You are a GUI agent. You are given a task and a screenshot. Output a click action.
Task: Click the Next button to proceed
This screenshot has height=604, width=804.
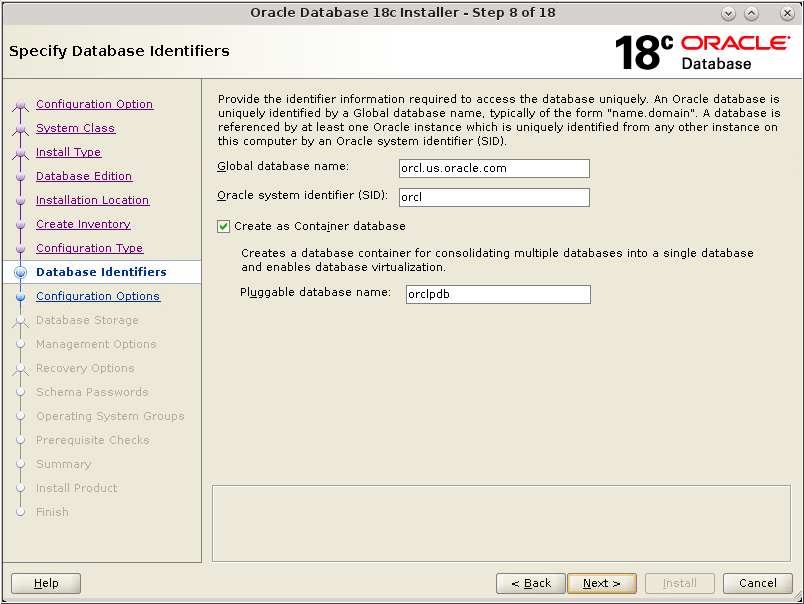coord(602,583)
